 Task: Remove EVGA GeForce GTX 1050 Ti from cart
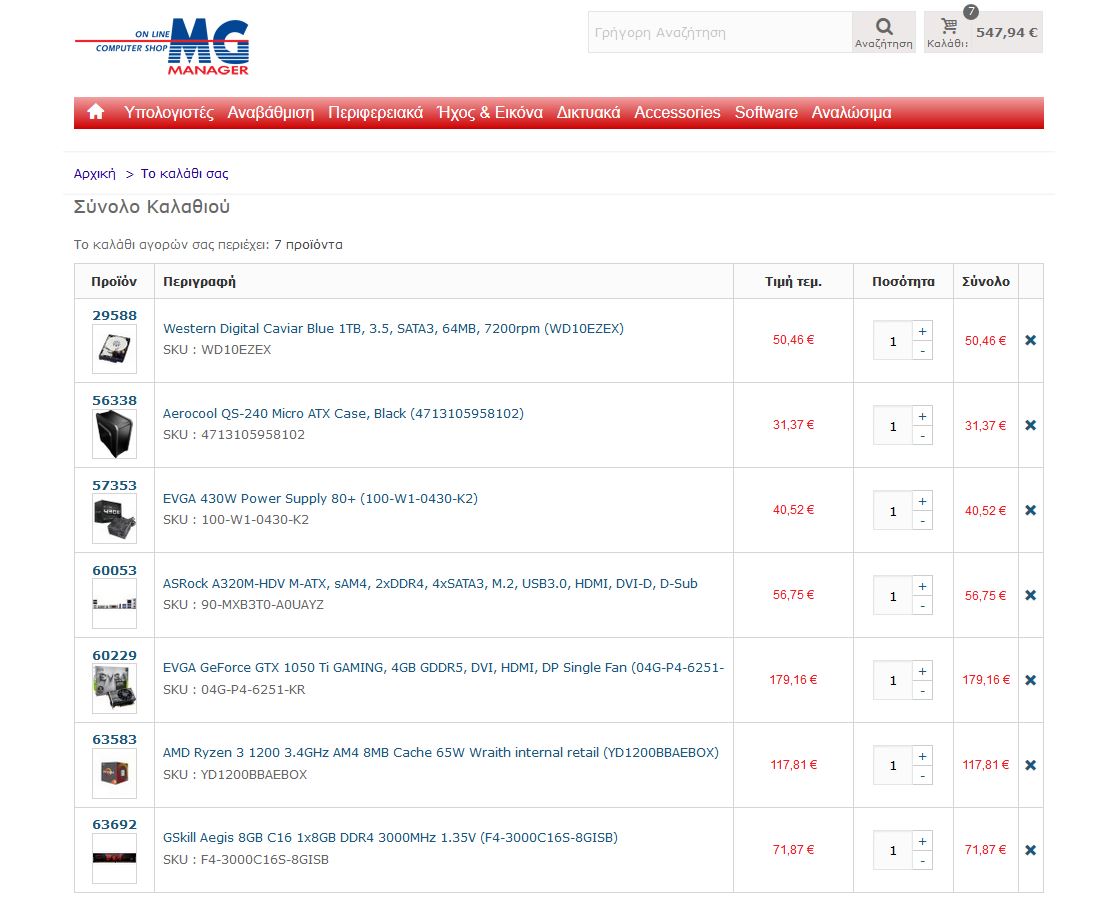pyautogui.click(x=1030, y=680)
